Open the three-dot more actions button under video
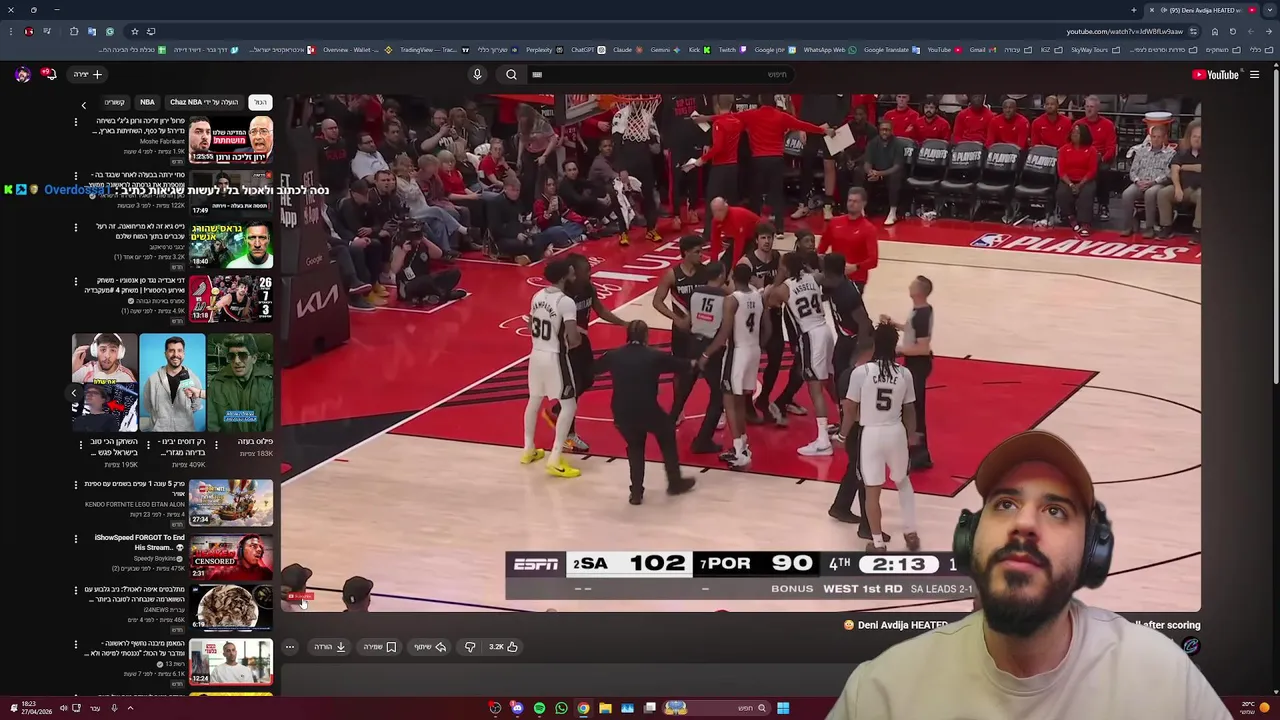Viewport: 1280px width, 720px height. click(290, 647)
